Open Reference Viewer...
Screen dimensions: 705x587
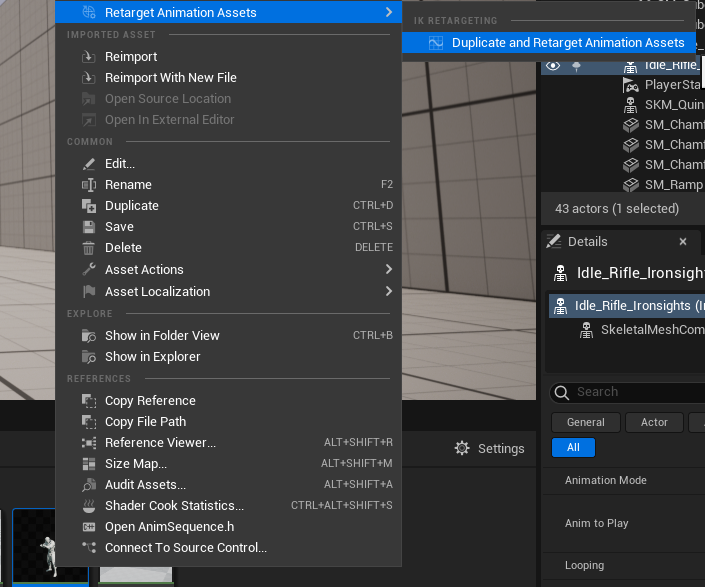click(228, 443)
